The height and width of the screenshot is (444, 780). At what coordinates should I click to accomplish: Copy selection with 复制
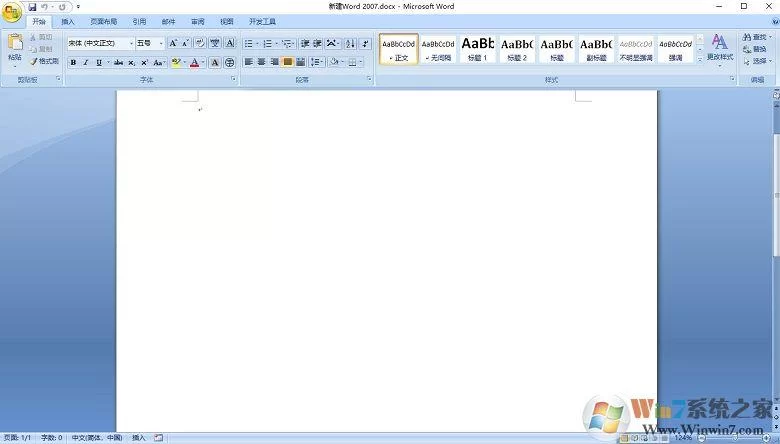tap(41, 49)
